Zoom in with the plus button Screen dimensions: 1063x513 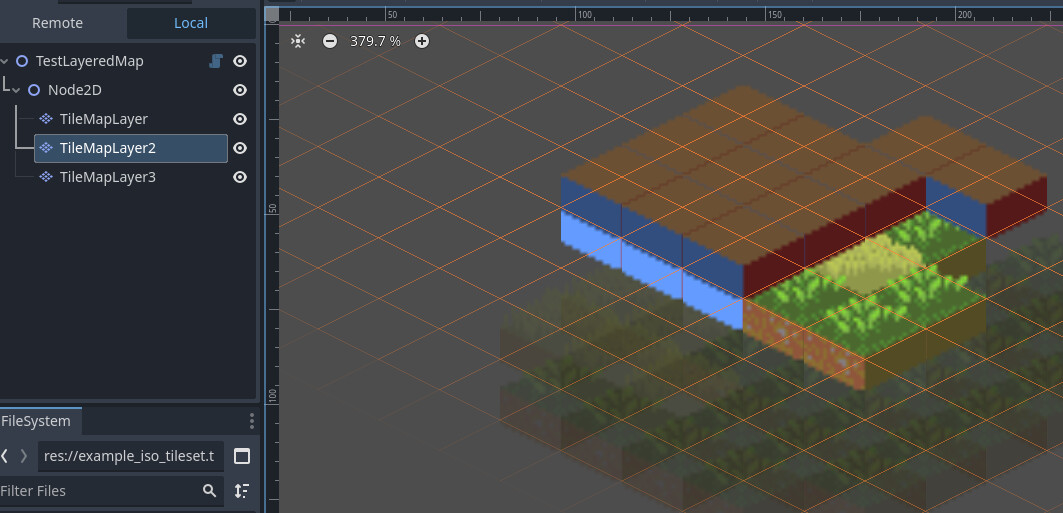[422, 41]
